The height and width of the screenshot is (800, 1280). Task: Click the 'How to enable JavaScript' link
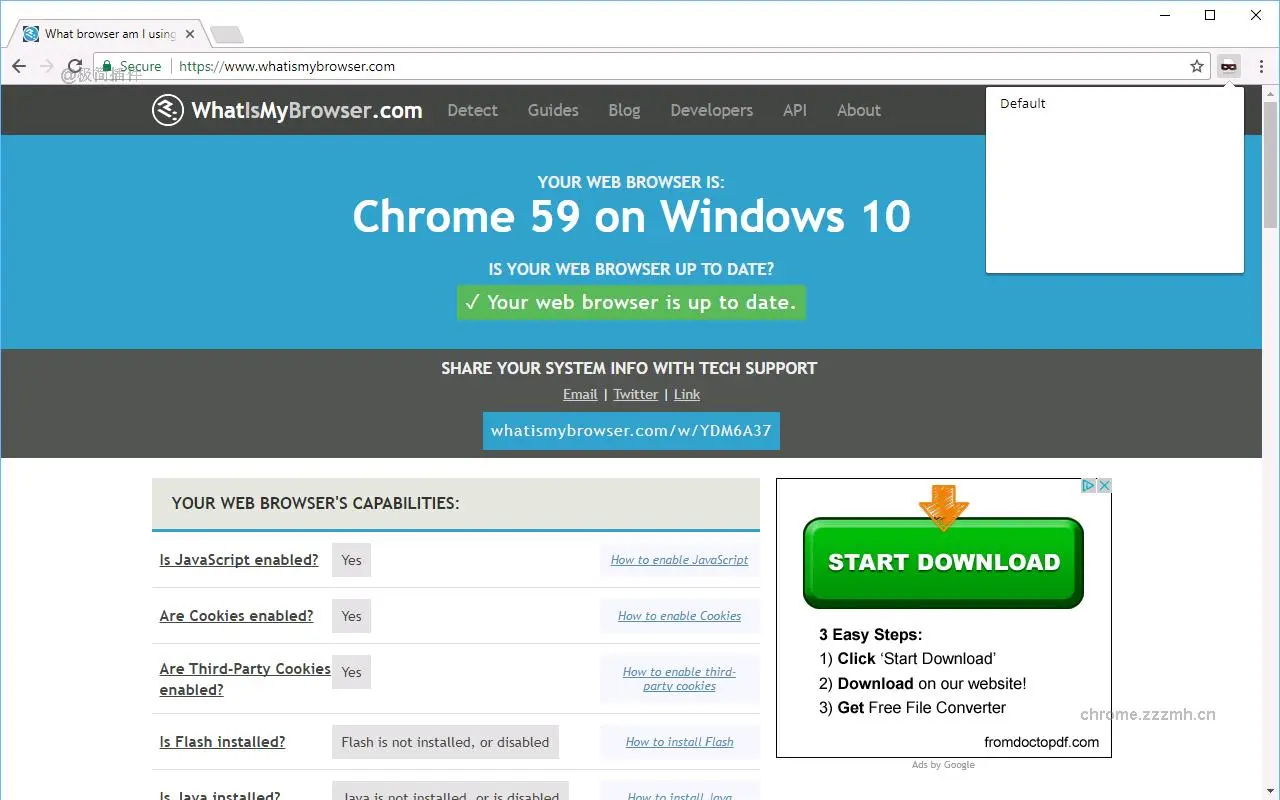click(x=679, y=560)
